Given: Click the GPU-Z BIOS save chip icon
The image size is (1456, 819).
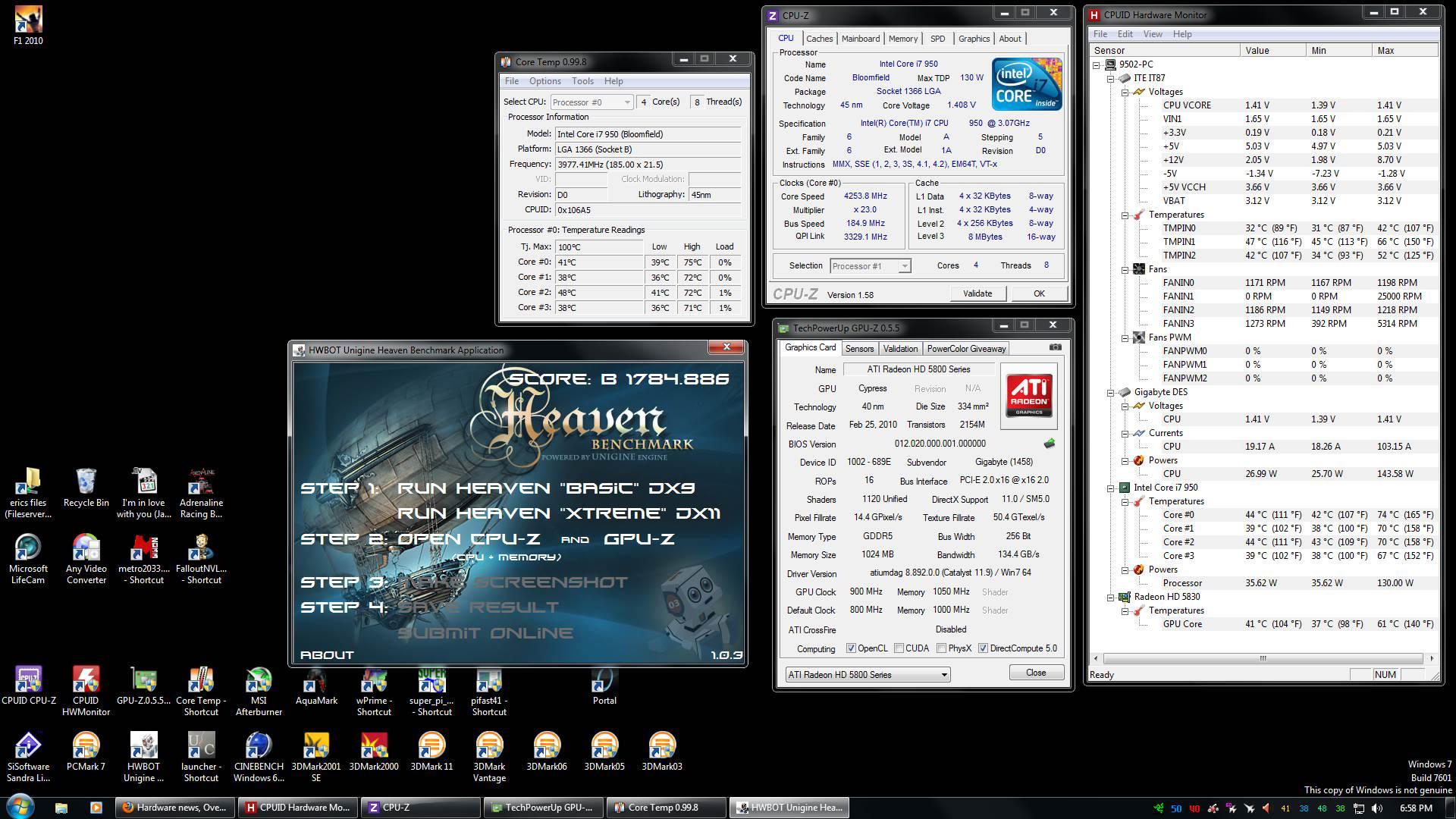Looking at the screenshot, I should pos(1050,444).
